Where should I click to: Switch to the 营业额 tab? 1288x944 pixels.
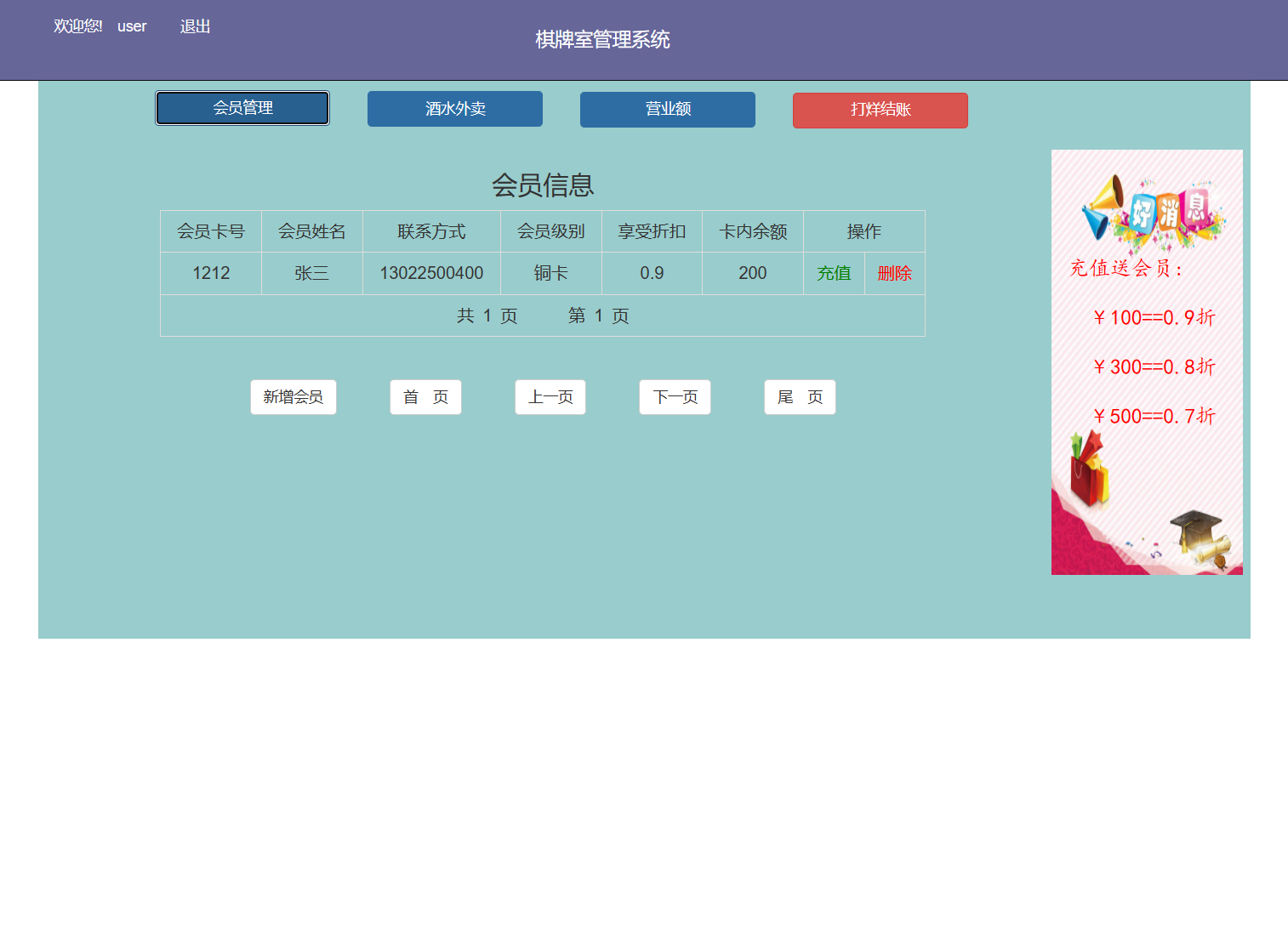click(x=667, y=110)
